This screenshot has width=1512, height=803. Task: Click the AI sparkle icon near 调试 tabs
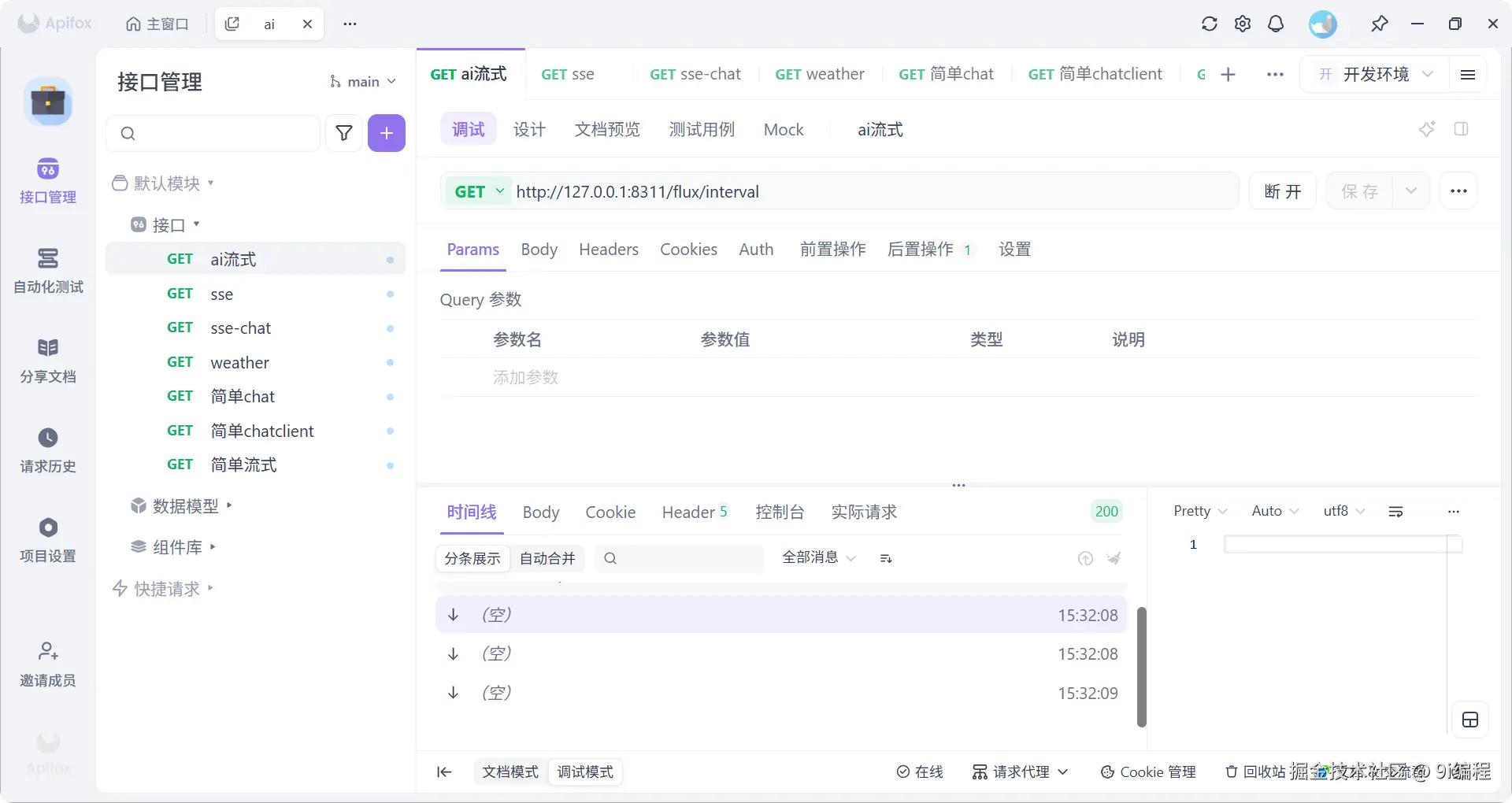tap(1427, 129)
